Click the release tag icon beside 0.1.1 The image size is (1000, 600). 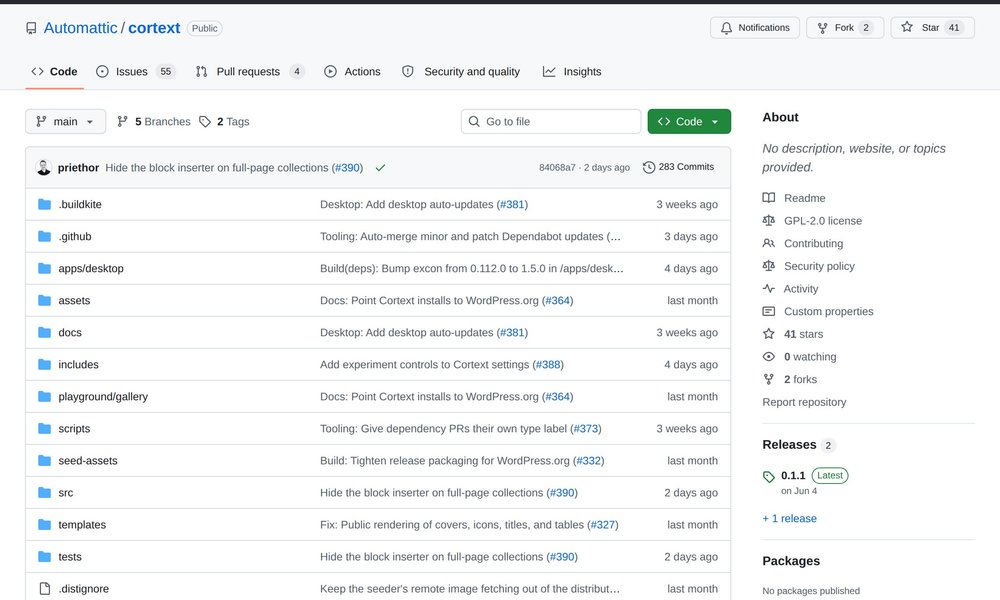click(x=768, y=476)
